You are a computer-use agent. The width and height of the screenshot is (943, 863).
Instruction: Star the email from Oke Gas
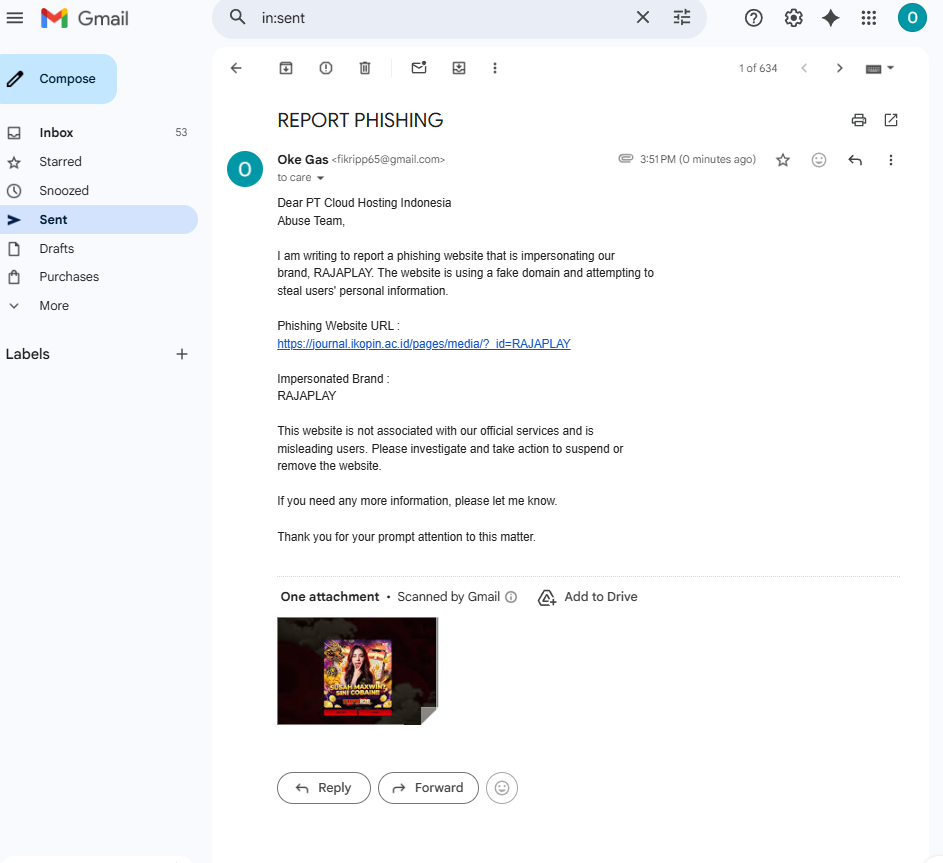click(782, 160)
